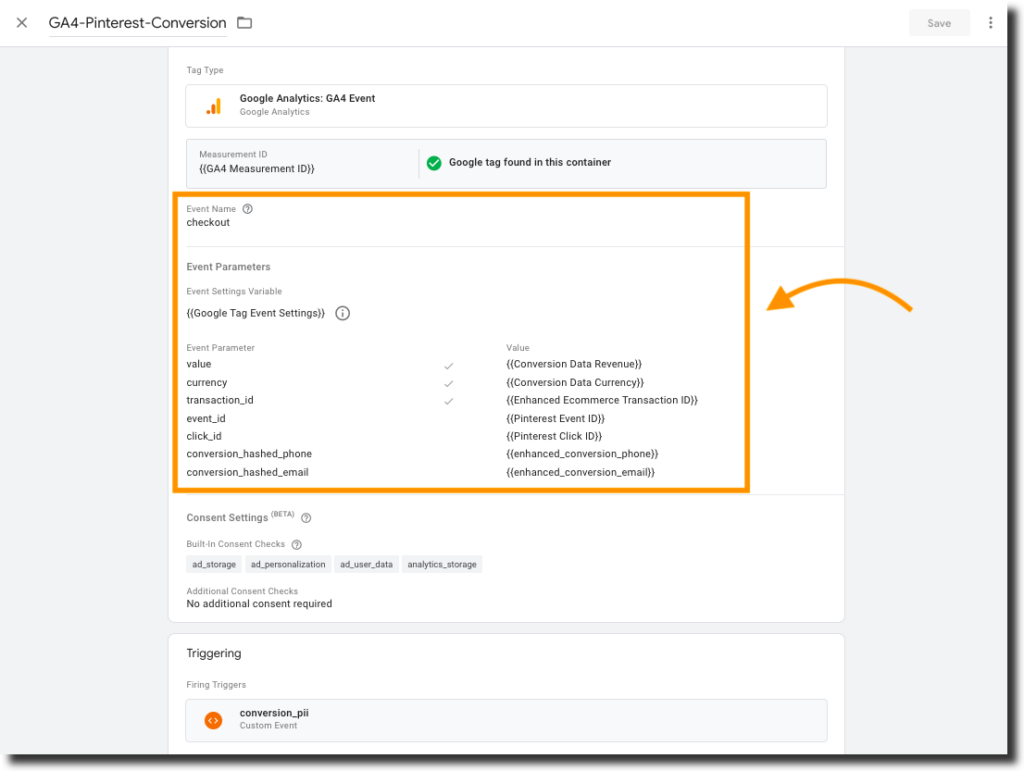1024x771 pixels.
Task: Click checkmark in the transaction_id row
Action: [x=449, y=401]
